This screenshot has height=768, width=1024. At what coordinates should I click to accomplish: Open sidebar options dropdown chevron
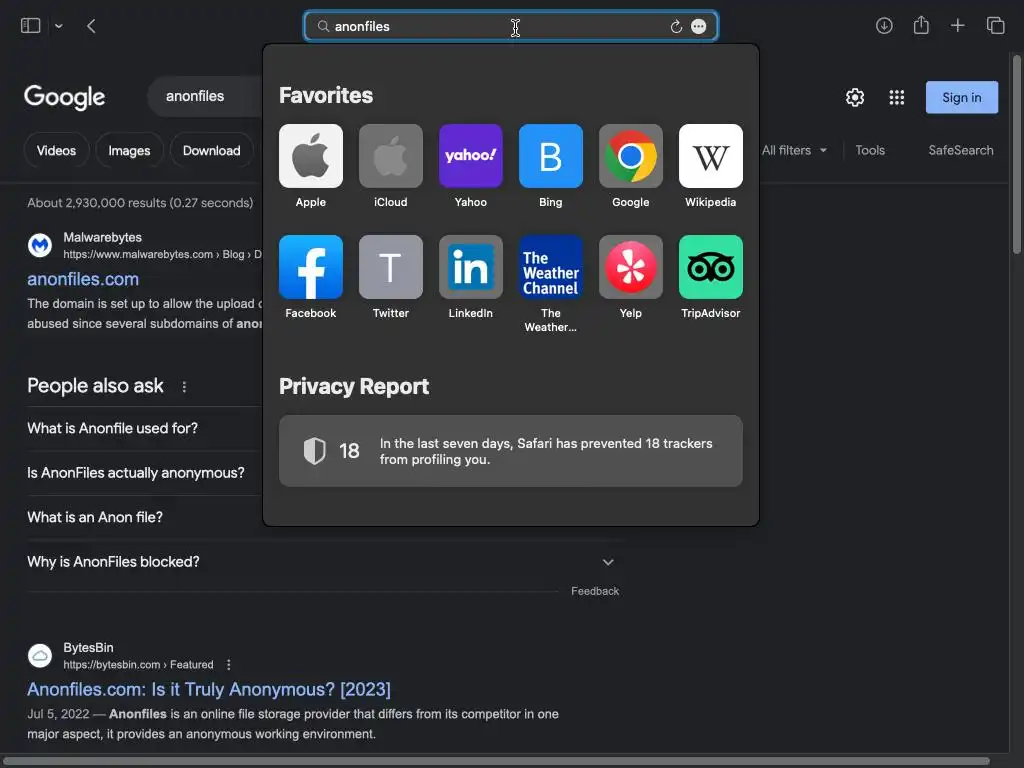pos(59,26)
